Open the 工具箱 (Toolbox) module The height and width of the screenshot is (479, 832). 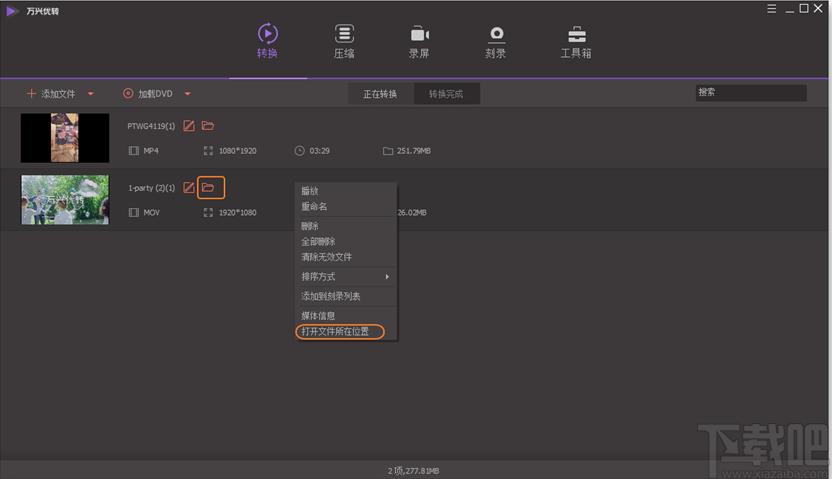(x=576, y=41)
